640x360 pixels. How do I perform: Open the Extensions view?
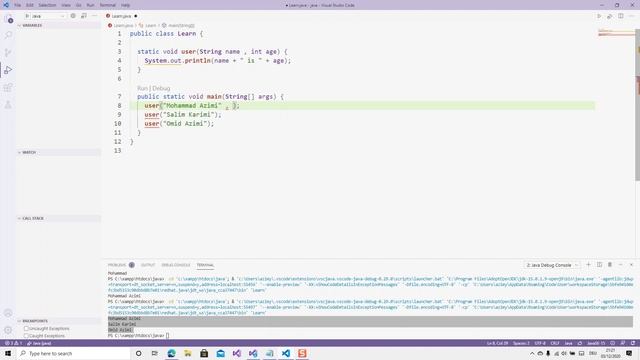tap(8, 87)
